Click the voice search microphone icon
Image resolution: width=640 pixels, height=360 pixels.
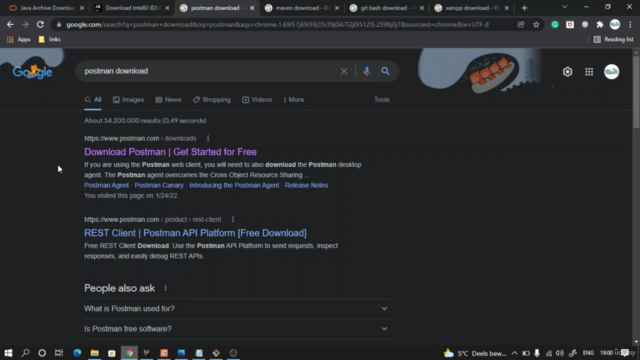(367, 71)
